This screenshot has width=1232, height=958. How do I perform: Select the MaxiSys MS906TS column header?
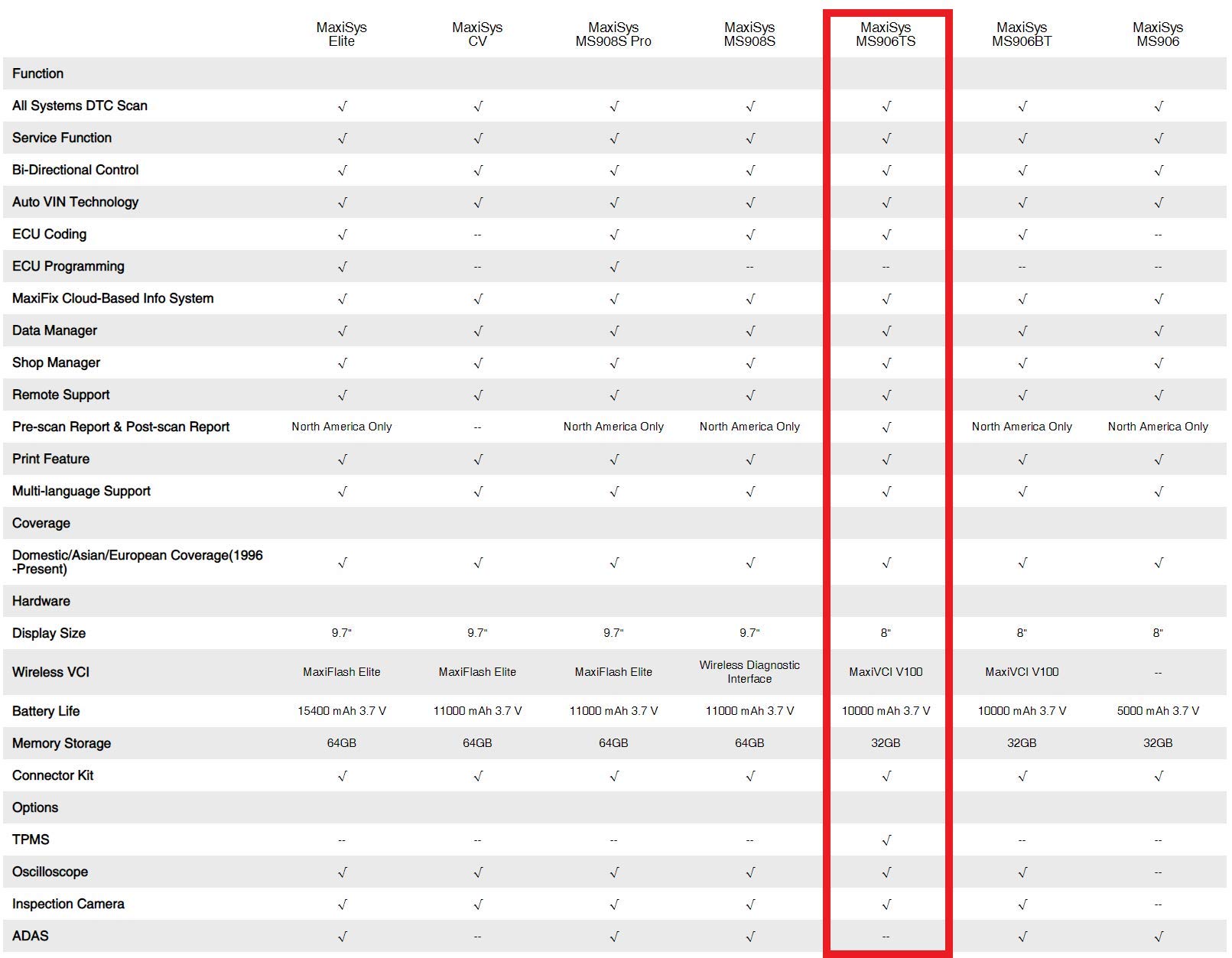[886, 34]
